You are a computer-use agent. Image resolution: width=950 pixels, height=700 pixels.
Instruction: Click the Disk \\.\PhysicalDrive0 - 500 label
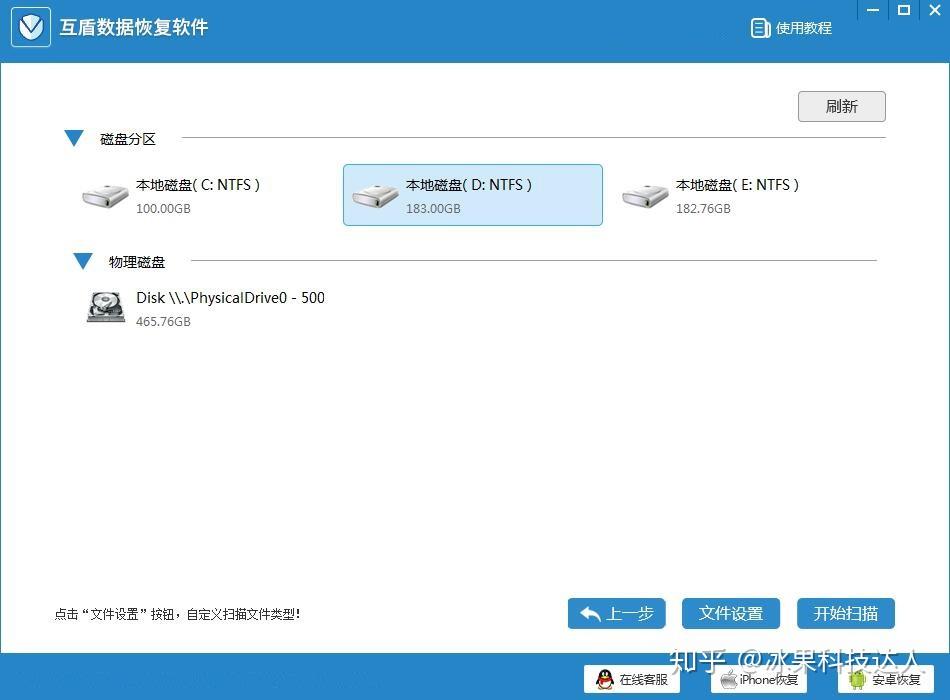pyautogui.click(x=230, y=298)
